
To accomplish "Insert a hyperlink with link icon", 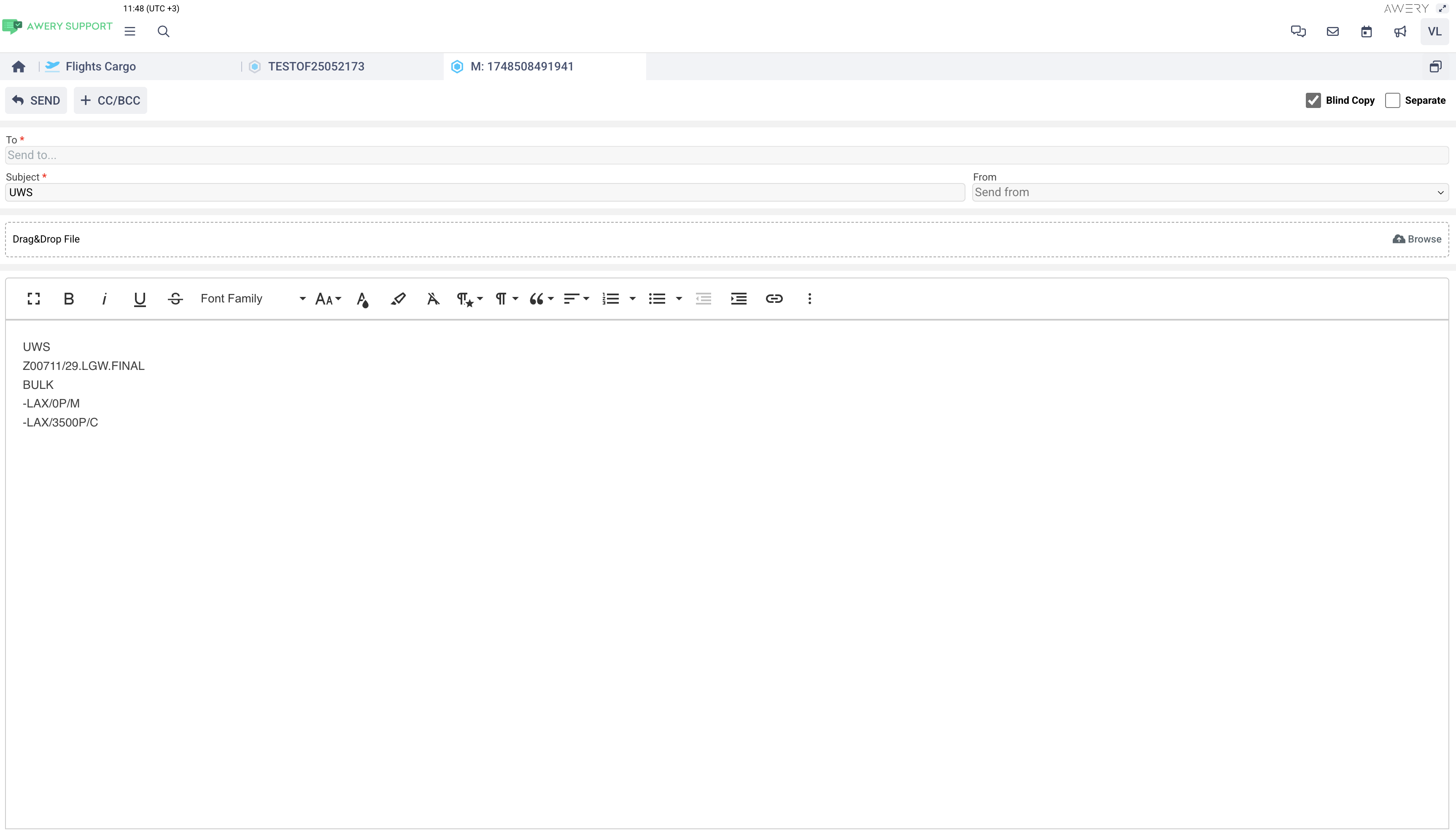I will [774, 299].
